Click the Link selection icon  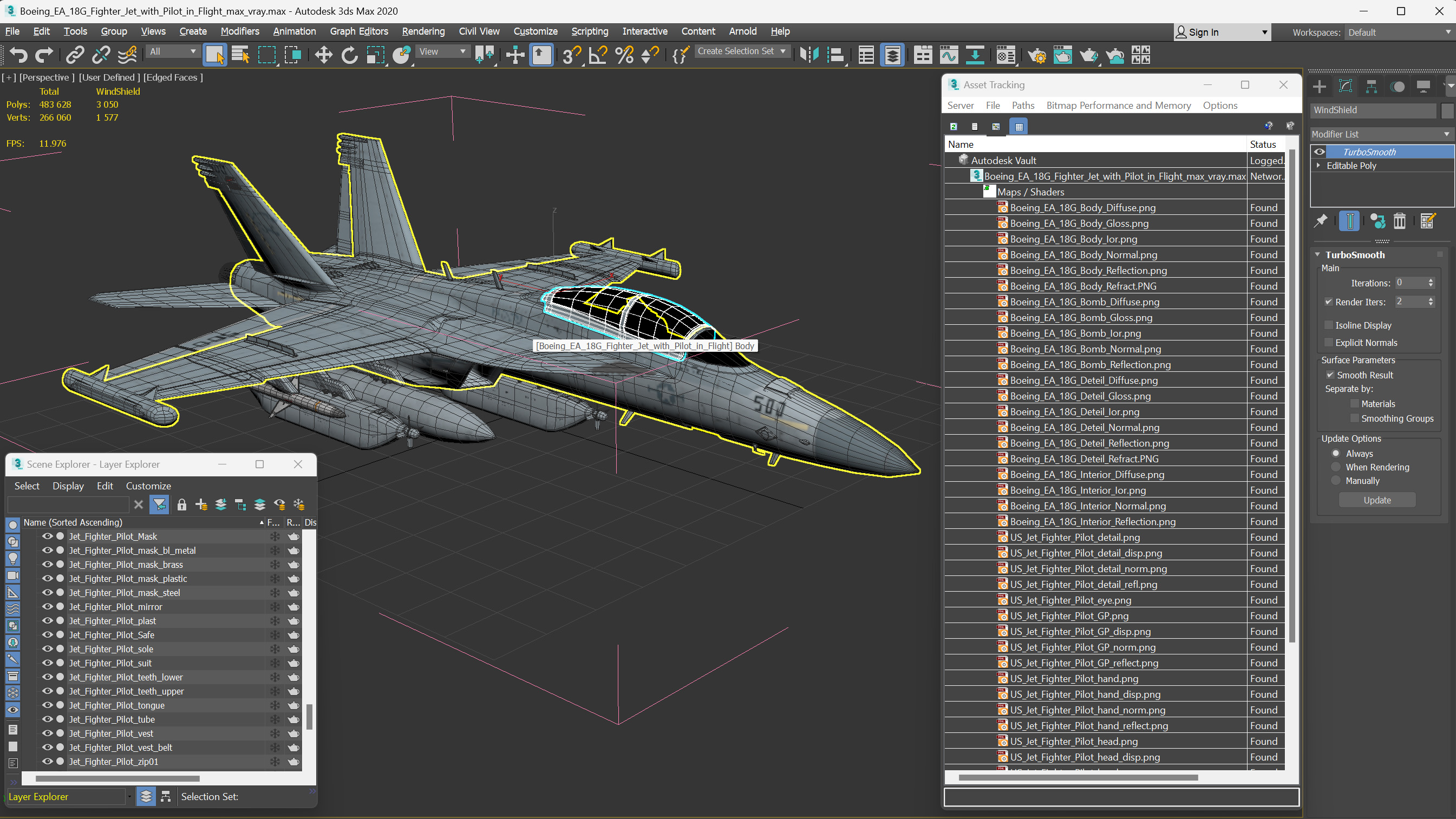coord(75,55)
